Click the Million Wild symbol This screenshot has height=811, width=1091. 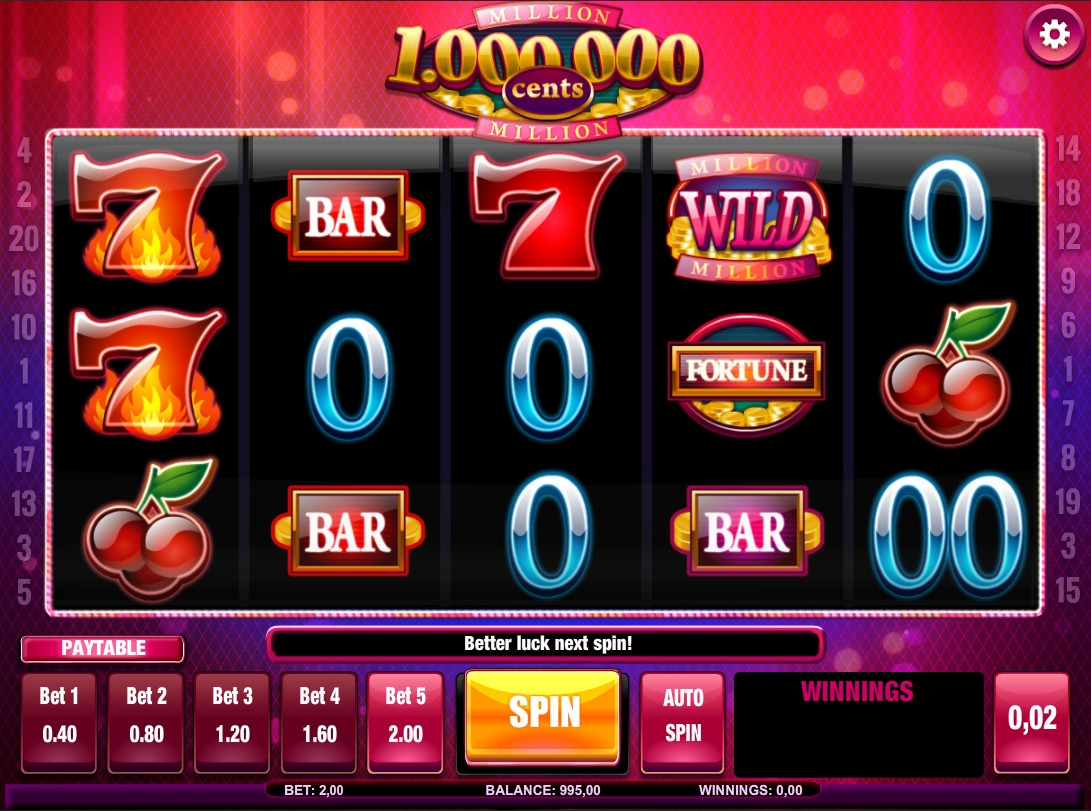click(748, 218)
